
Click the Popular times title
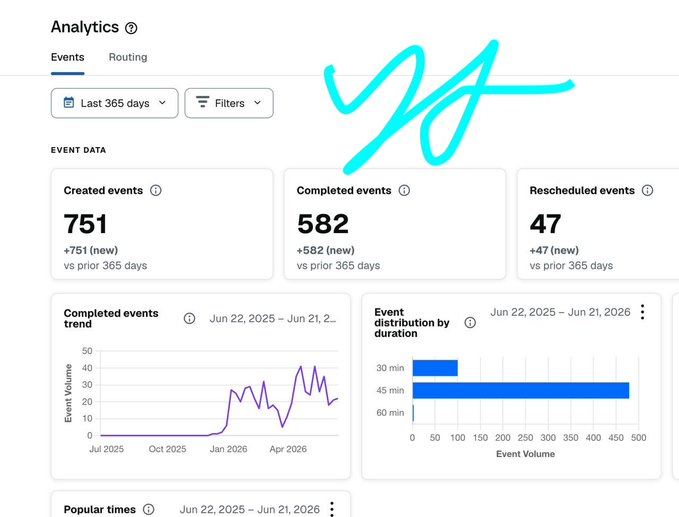coord(100,510)
